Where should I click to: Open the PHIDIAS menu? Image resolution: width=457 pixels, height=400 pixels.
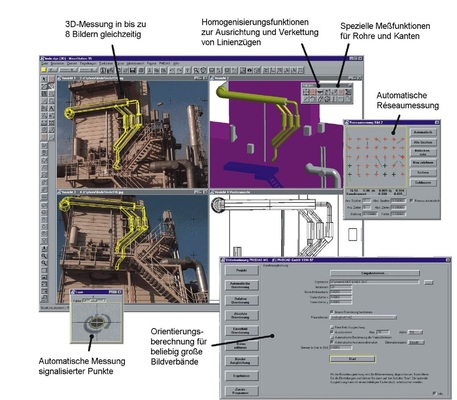[165, 63]
